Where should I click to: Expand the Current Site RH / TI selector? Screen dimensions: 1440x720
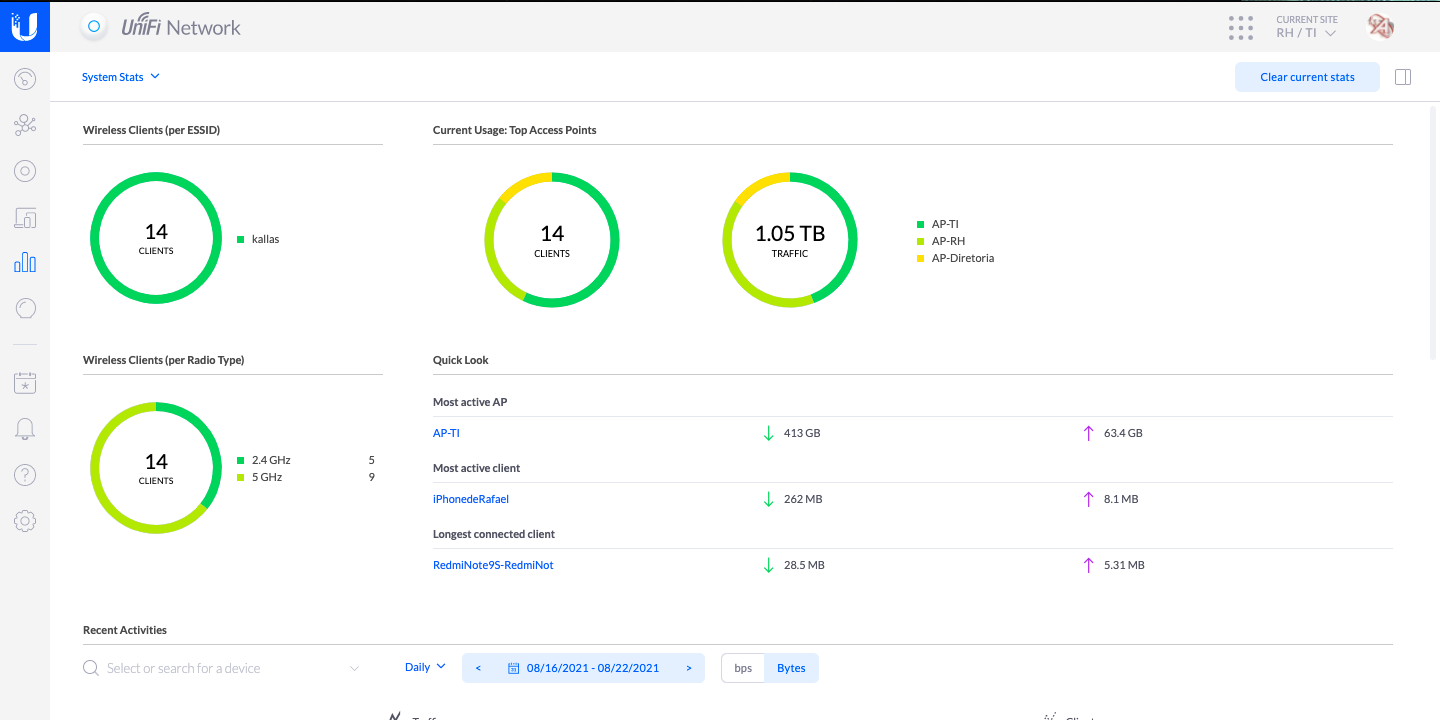(1306, 33)
